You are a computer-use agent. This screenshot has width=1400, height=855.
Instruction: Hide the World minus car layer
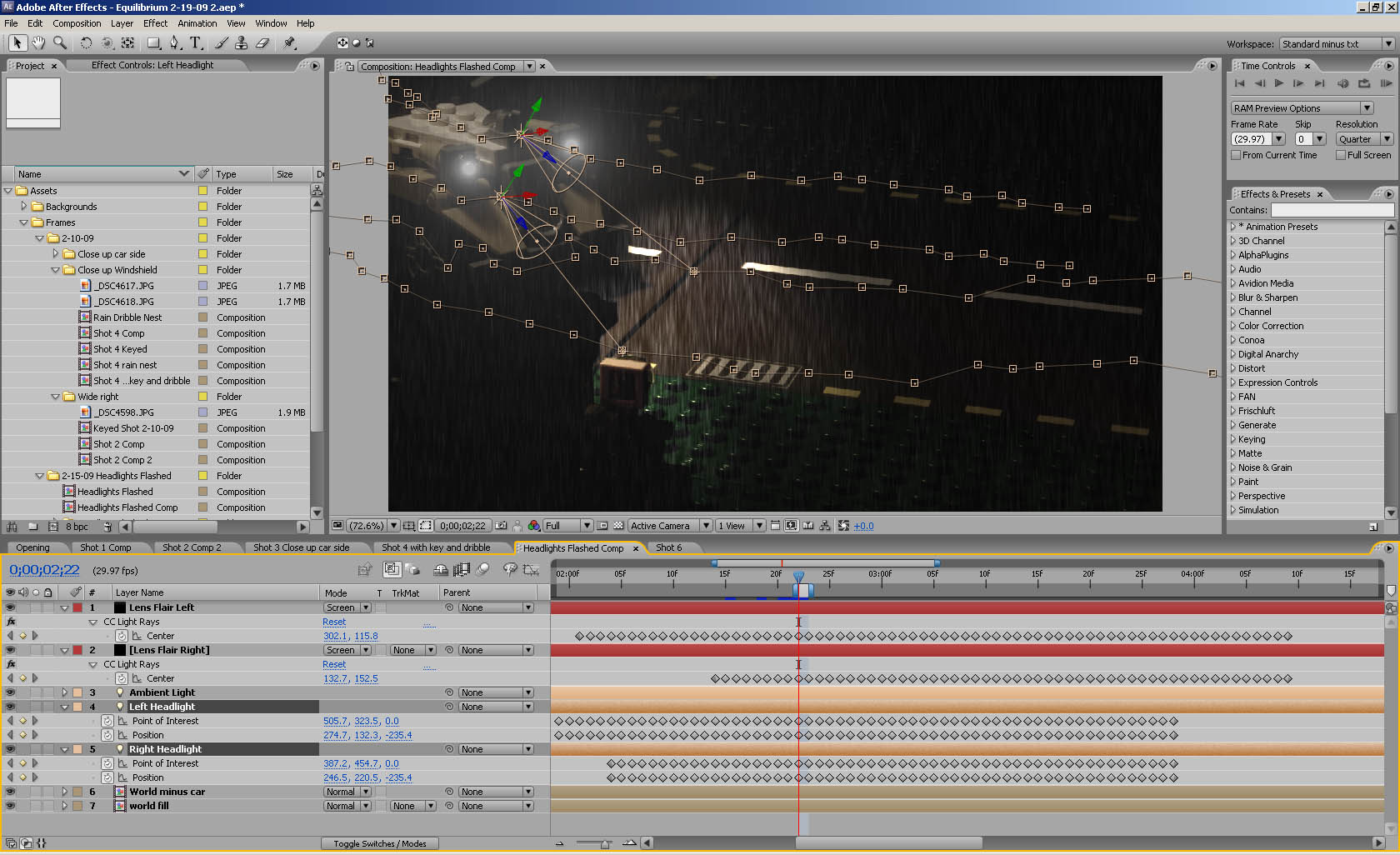pos(10,792)
